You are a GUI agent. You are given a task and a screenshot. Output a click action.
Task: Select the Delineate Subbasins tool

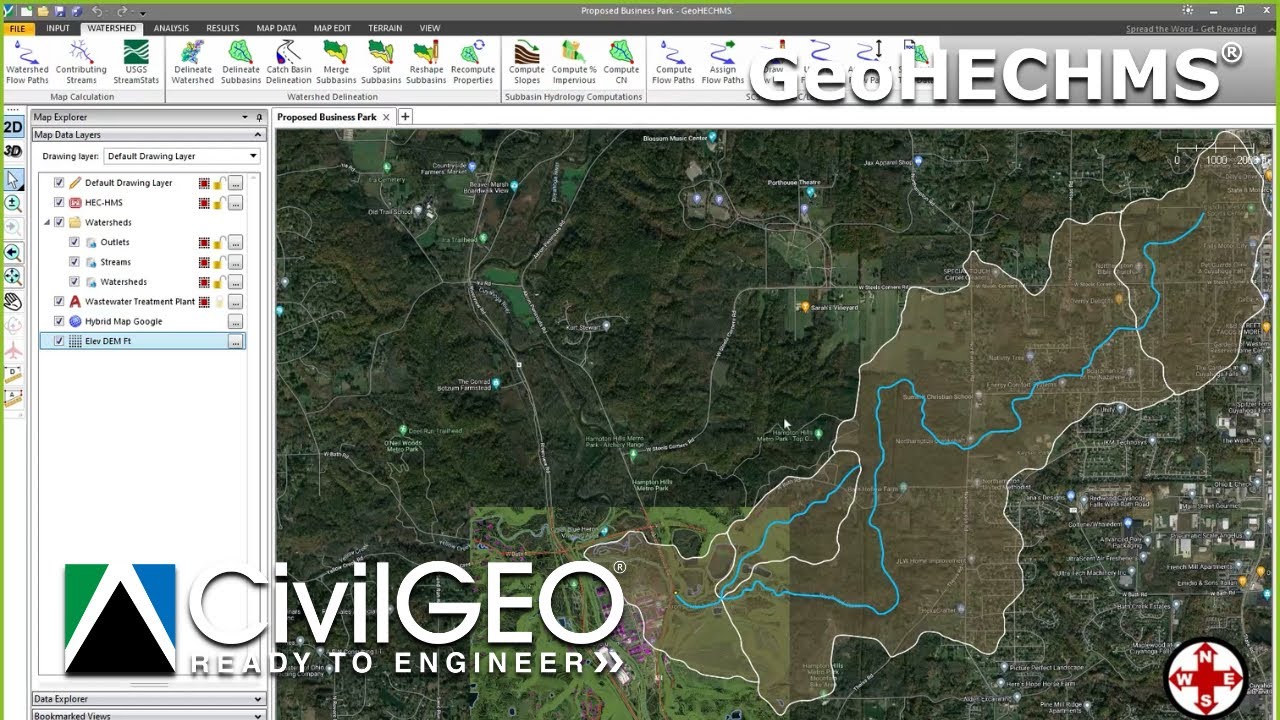tap(241, 62)
